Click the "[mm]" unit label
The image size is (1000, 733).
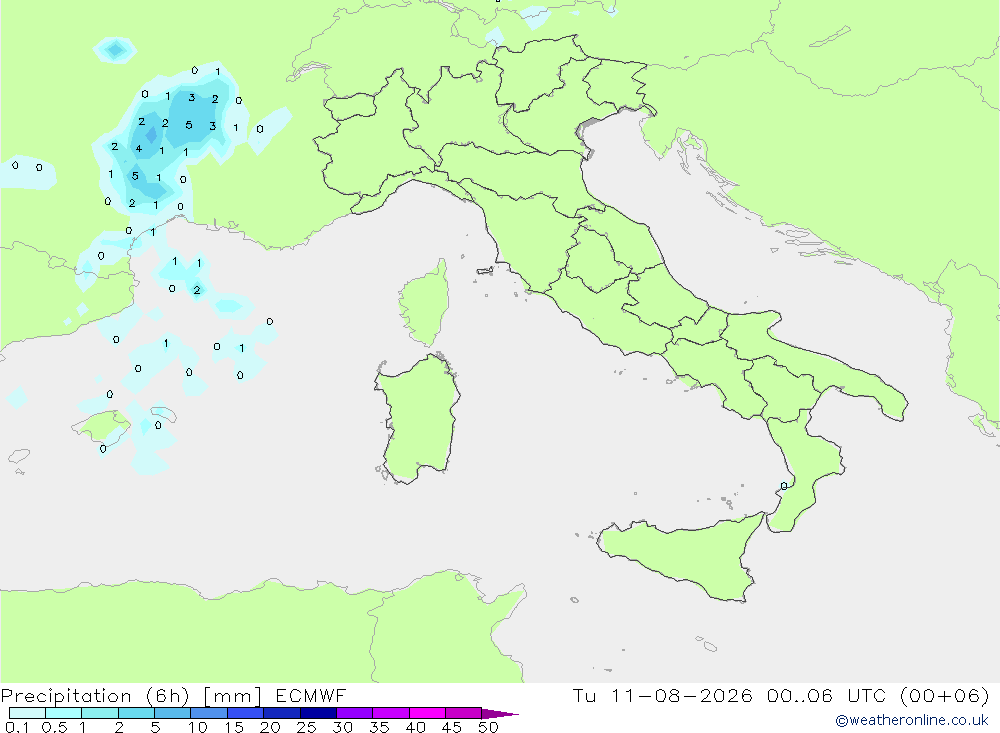tap(232, 696)
